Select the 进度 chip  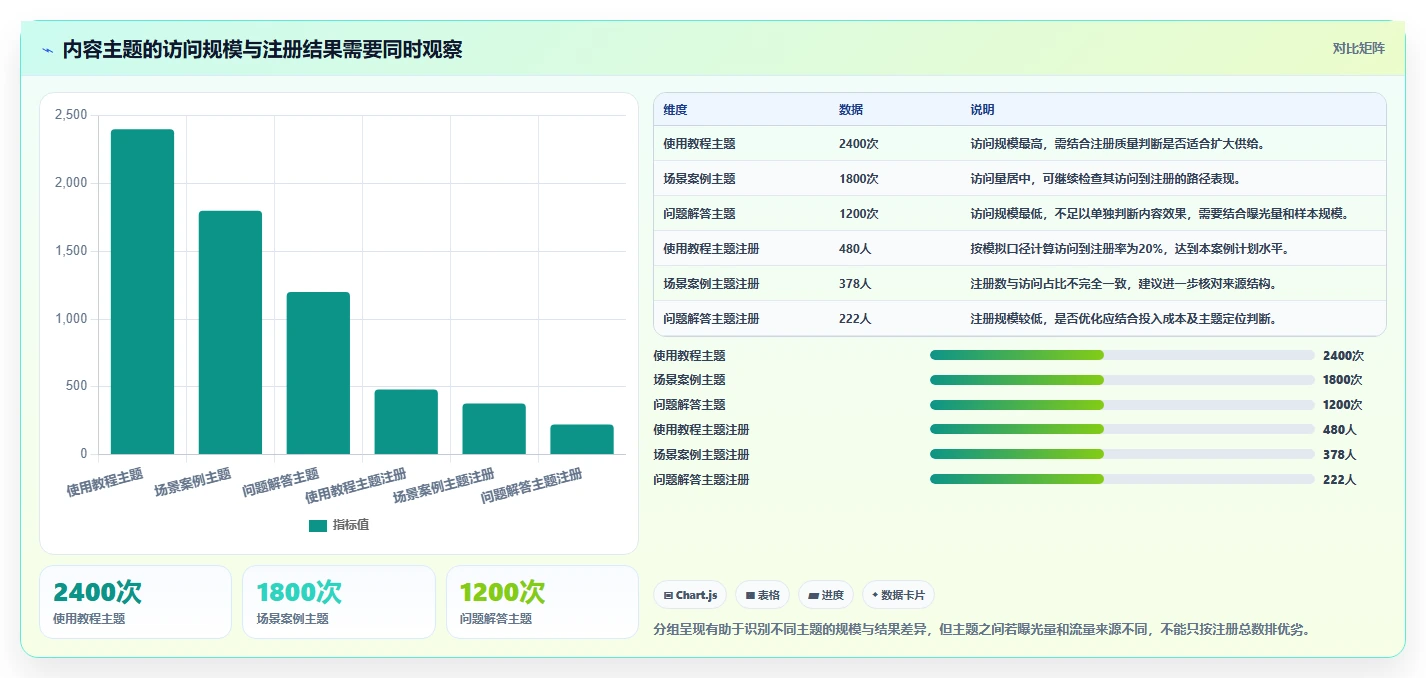[x=826, y=595]
